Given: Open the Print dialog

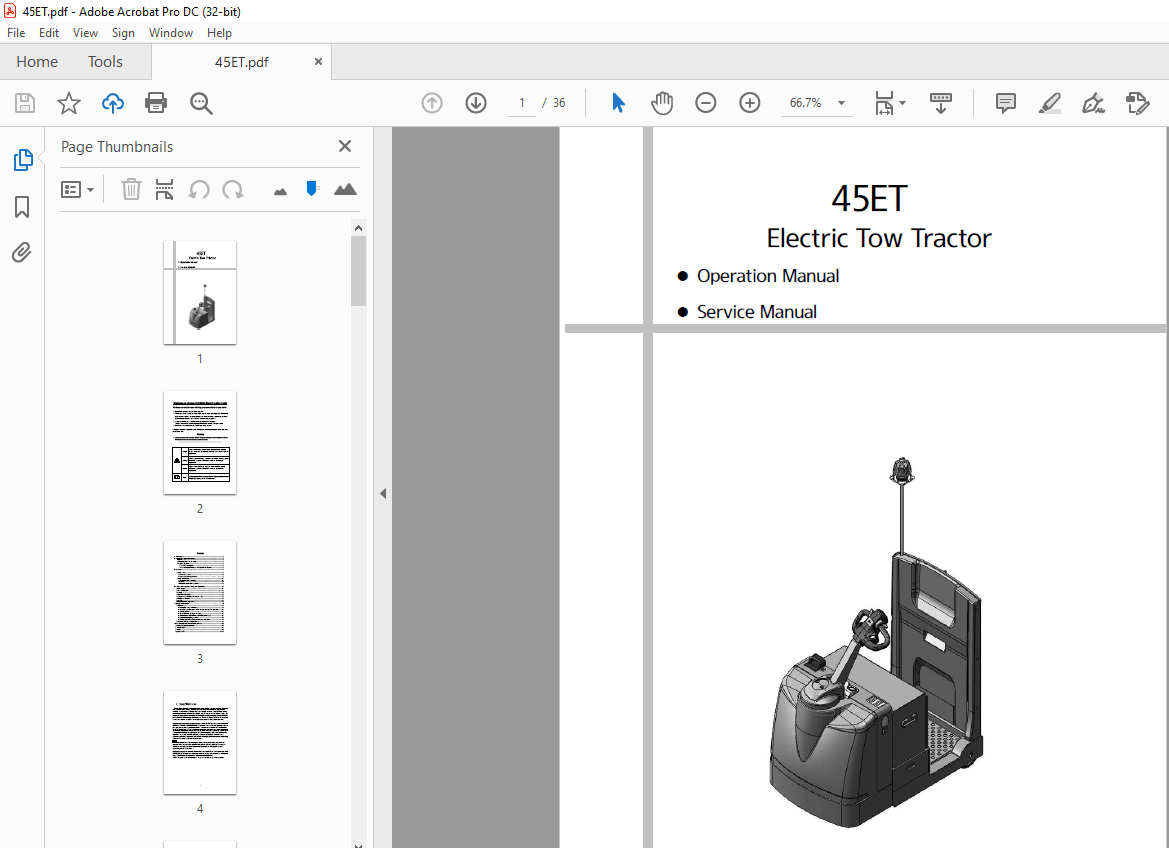Looking at the screenshot, I should click(156, 103).
